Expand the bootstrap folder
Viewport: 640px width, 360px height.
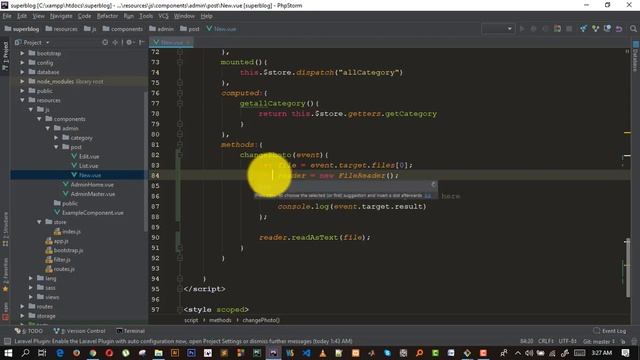click(22, 53)
